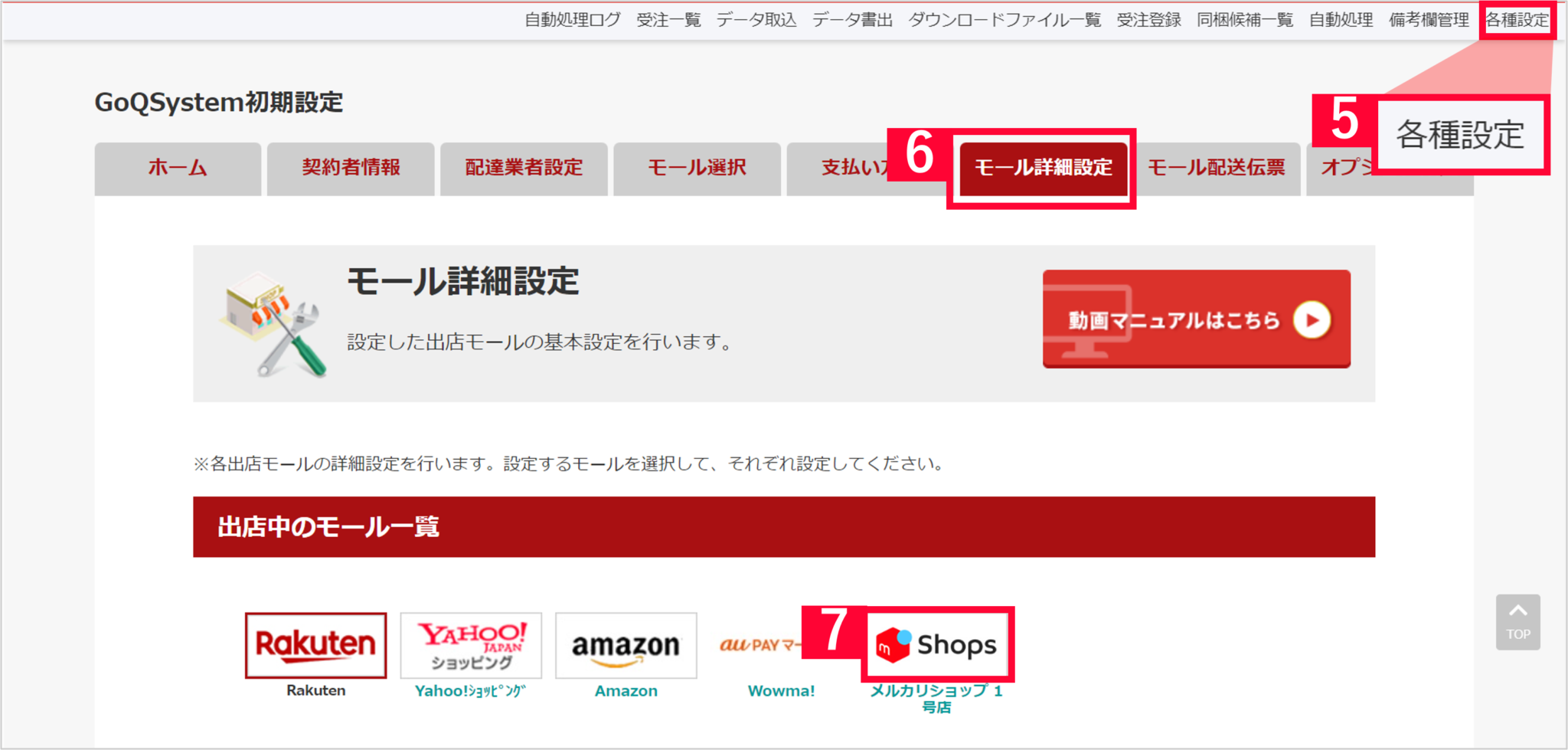
Task: Select the Rakuten mall icon
Action: pyautogui.click(x=315, y=646)
